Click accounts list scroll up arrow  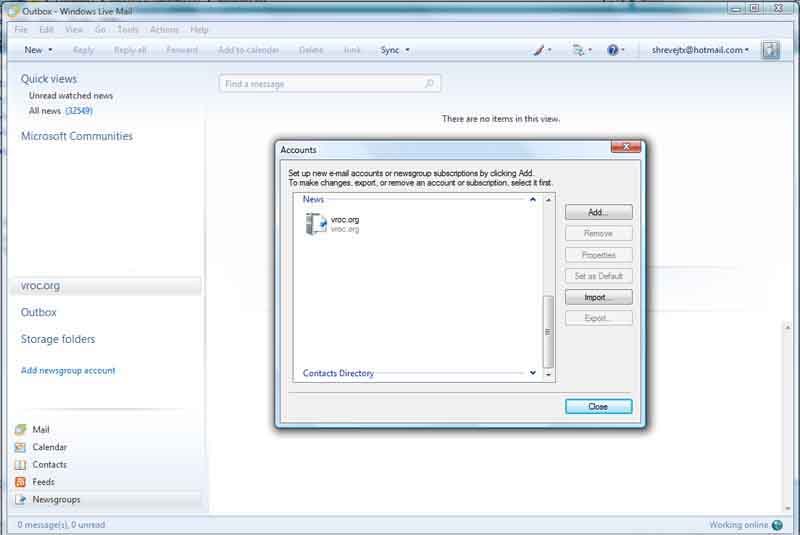click(x=548, y=199)
